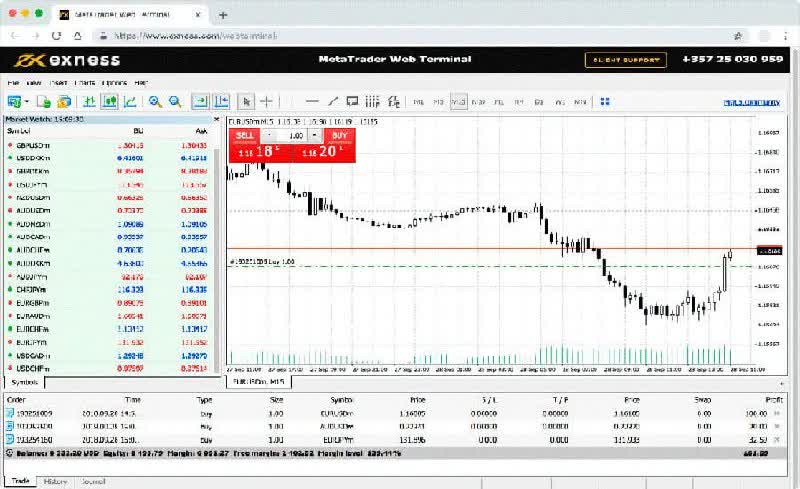Screen dimensions: 800x489
Task: Zoom out of the chart
Action: point(175,101)
